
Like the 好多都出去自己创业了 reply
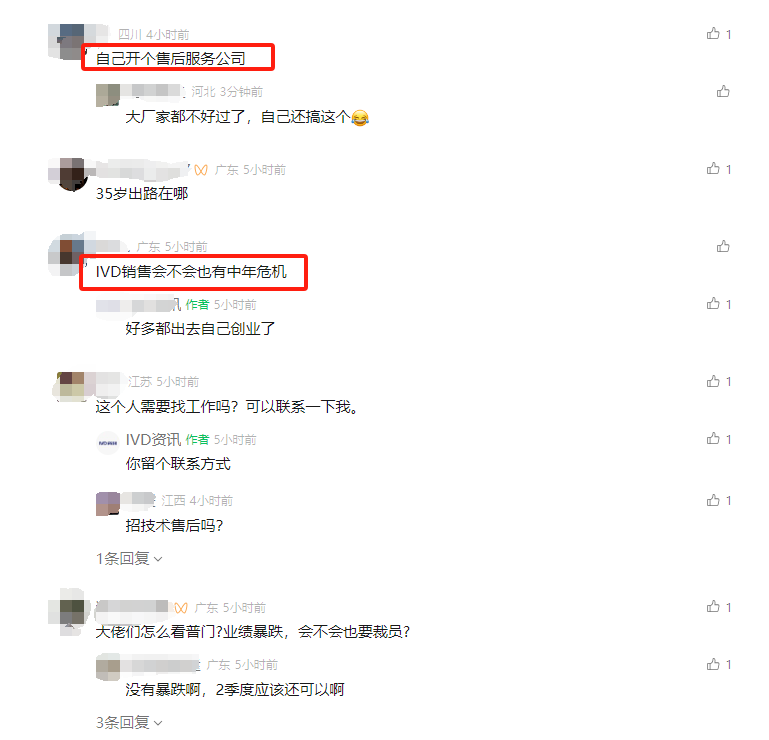click(x=713, y=304)
